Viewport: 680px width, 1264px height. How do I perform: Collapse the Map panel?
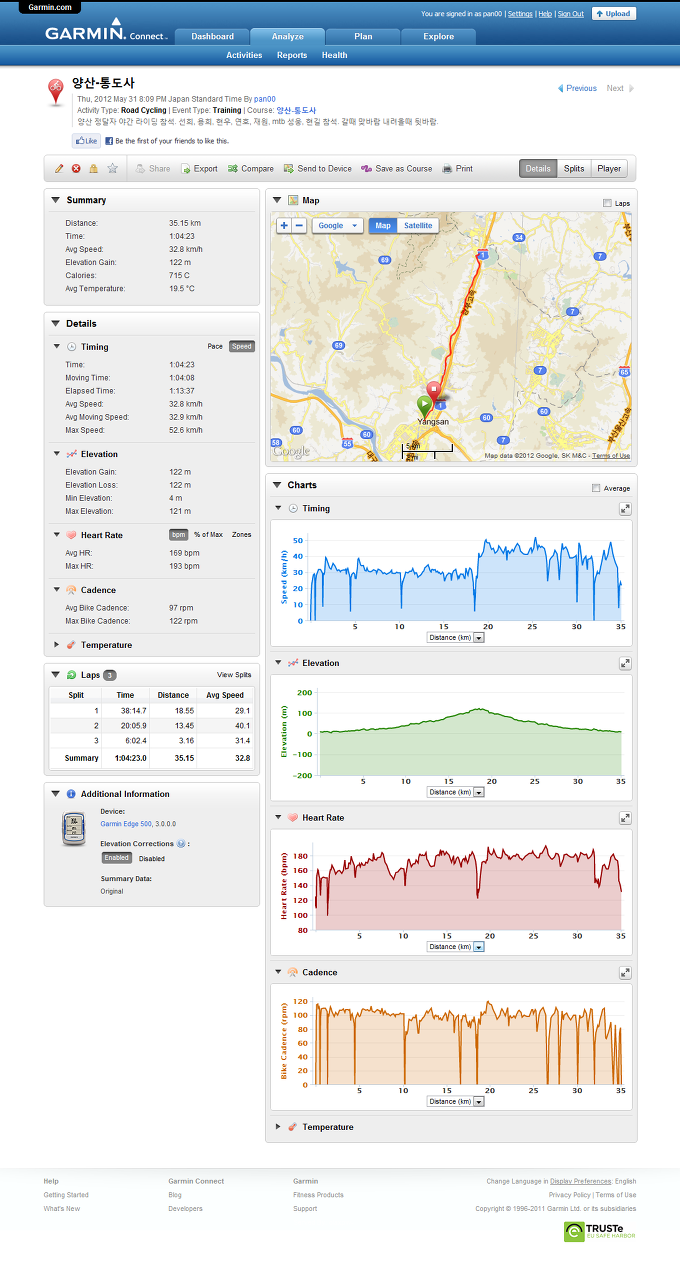click(277, 200)
